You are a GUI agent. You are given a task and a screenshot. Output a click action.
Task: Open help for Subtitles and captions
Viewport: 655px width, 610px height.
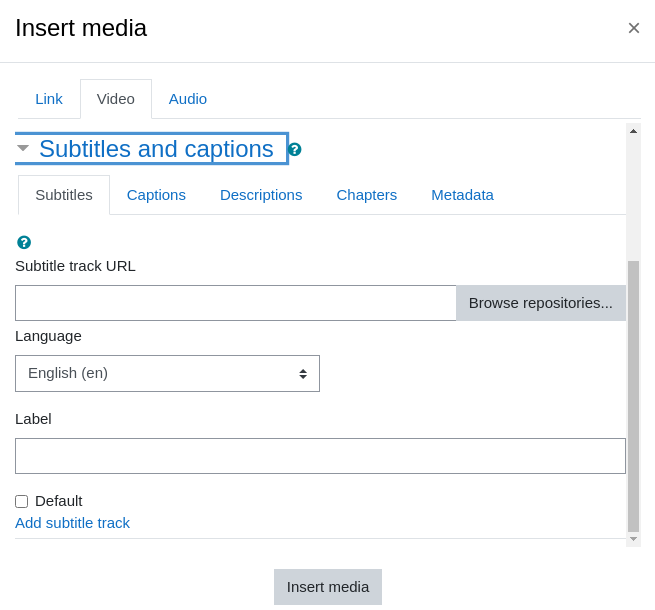[295, 149]
